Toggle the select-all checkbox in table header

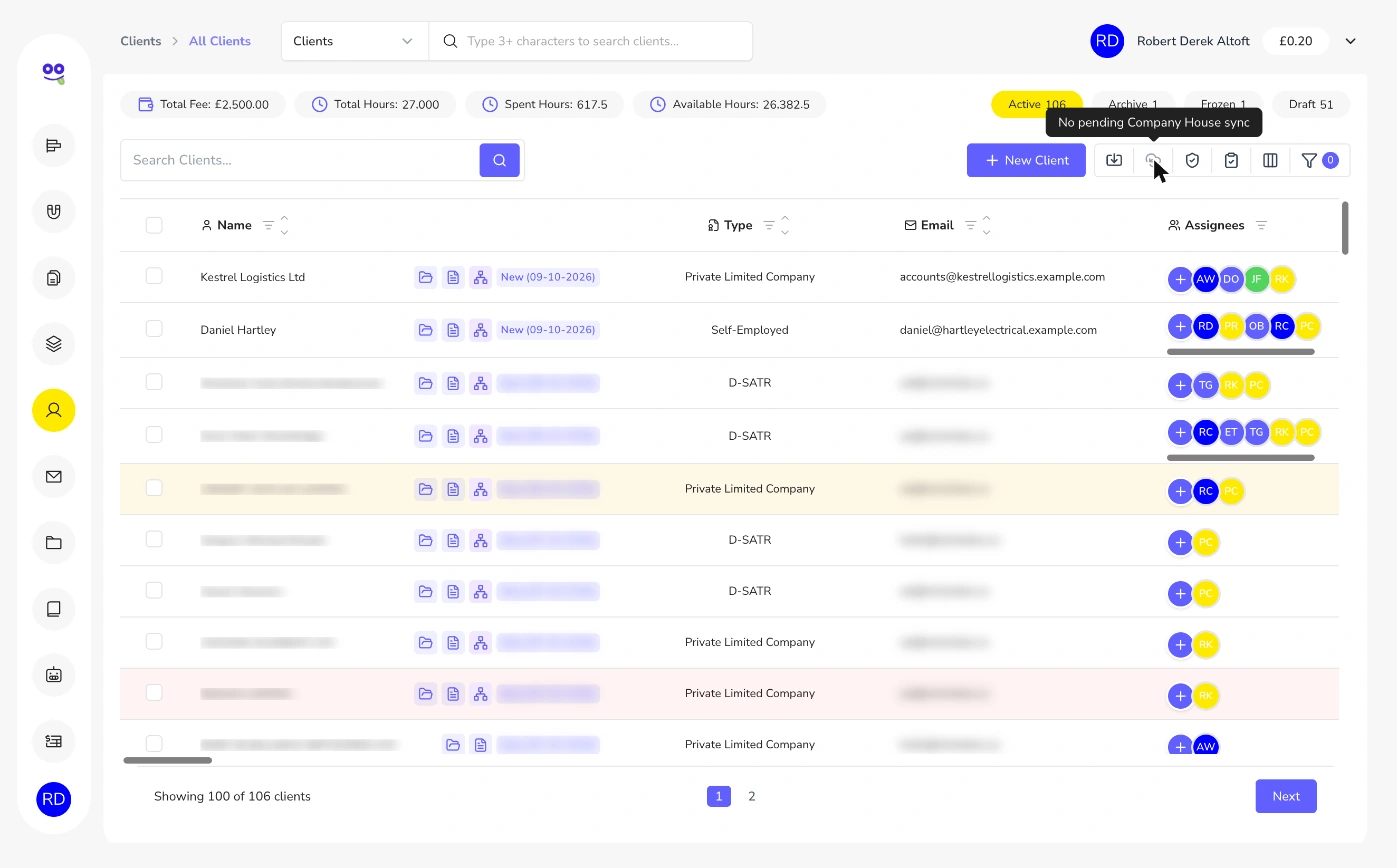tap(154, 225)
